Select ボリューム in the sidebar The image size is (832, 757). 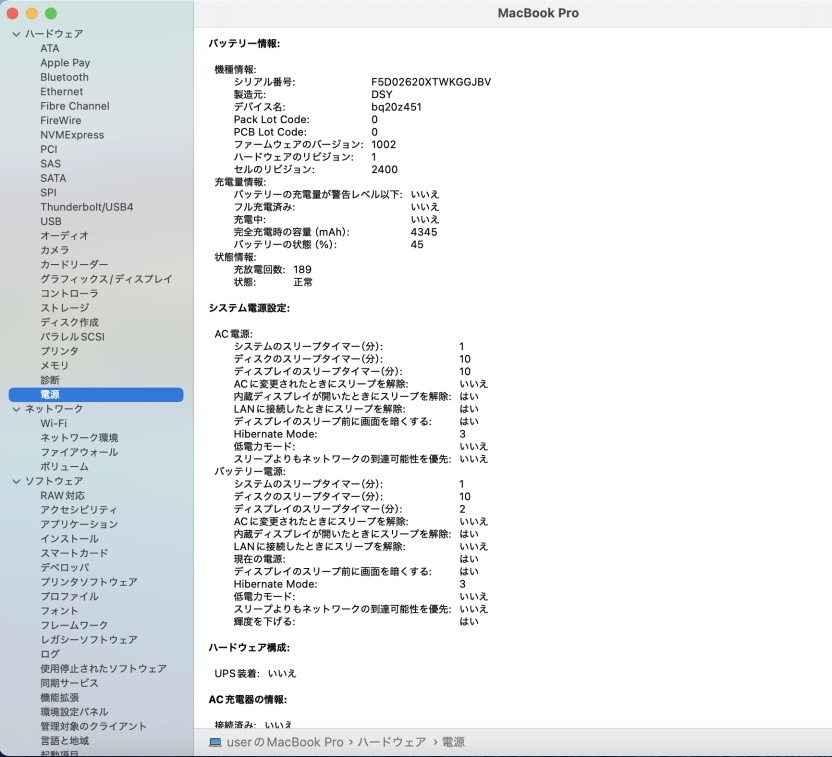[65, 467]
